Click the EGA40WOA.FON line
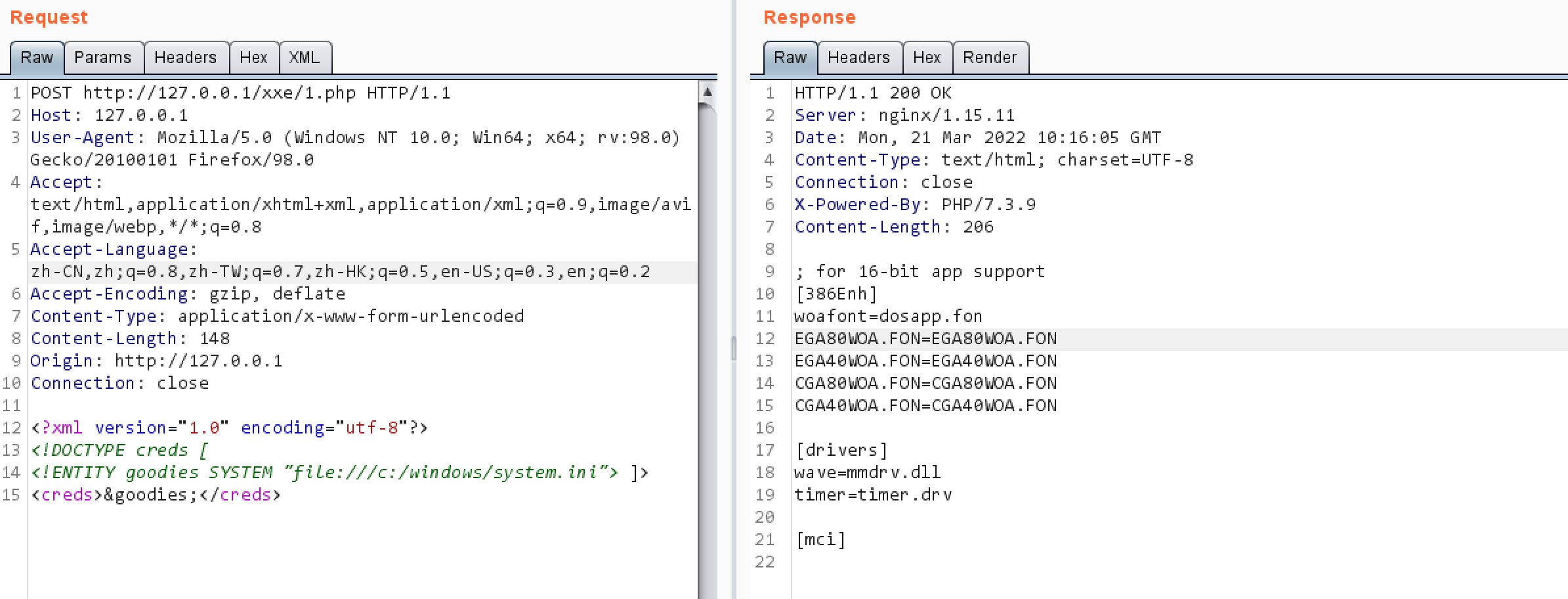The width and height of the screenshot is (1568, 599). pyautogui.click(x=925, y=361)
